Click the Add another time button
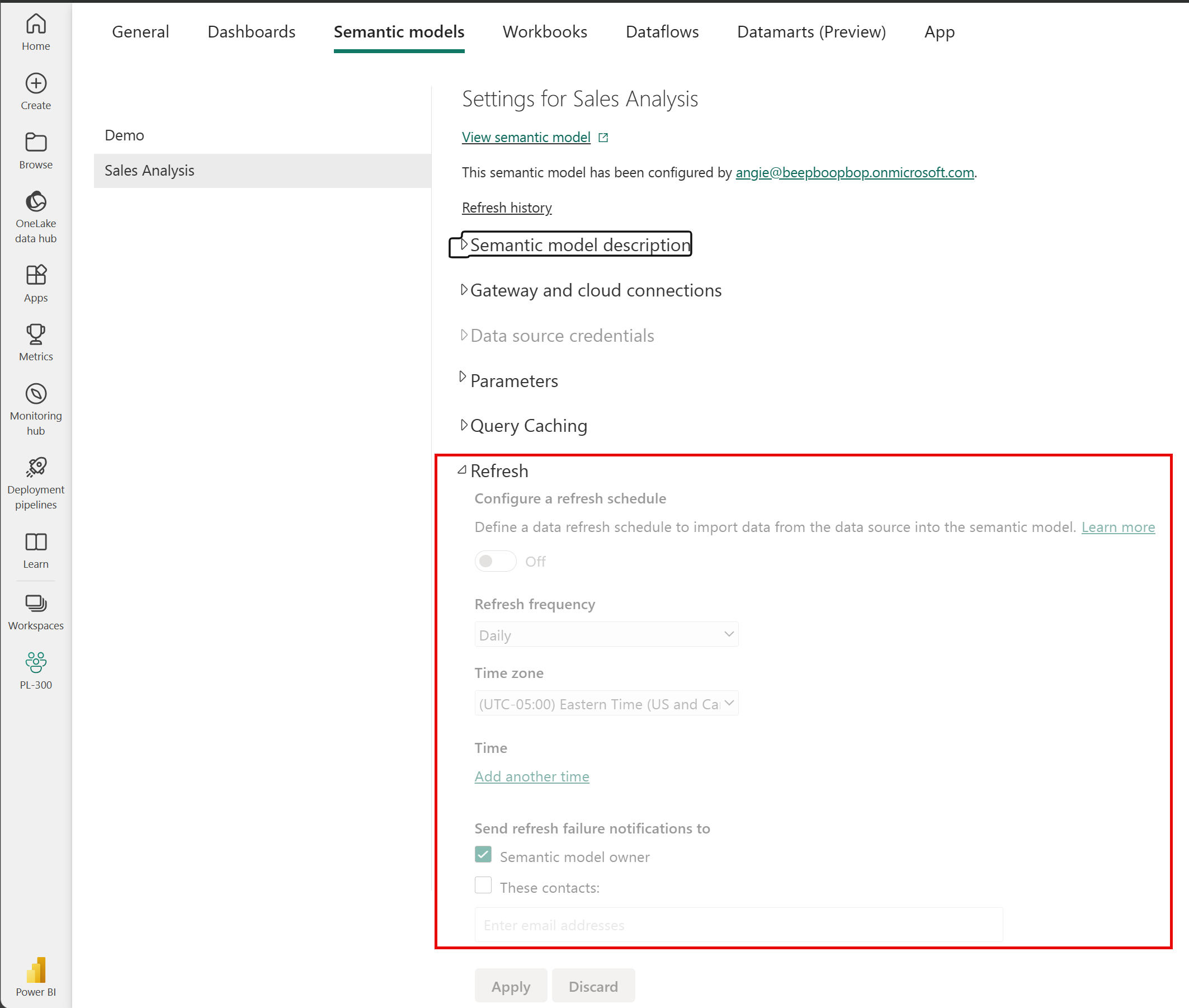This screenshot has width=1189, height=1008. [532, 775]
